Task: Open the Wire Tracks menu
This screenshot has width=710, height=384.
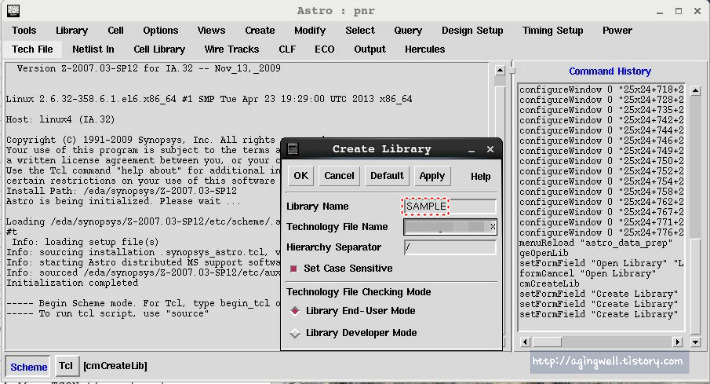Action: [231, 49]
